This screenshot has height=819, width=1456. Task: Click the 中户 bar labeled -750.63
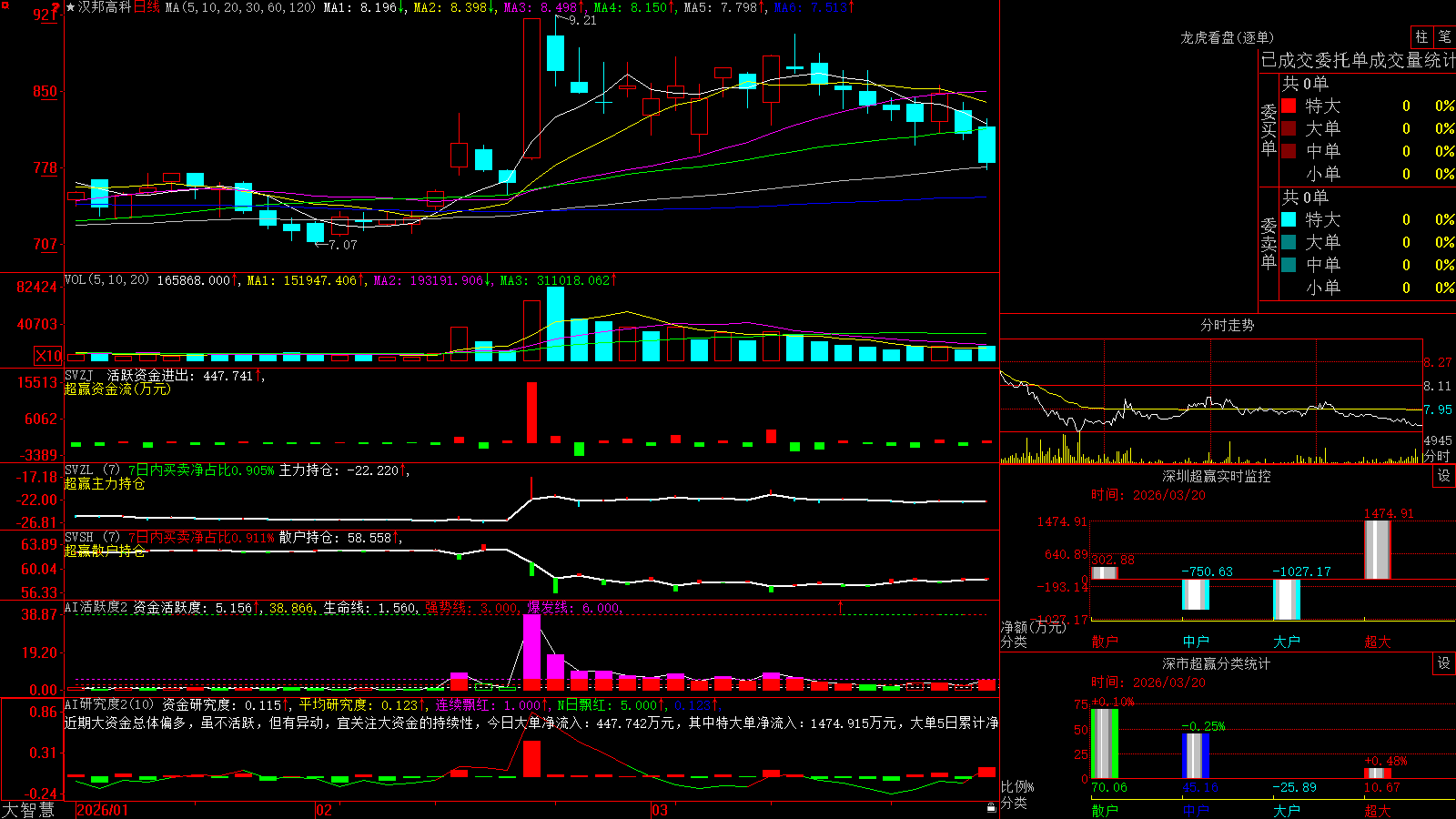pyautogui.click(x=1196, y=594)
